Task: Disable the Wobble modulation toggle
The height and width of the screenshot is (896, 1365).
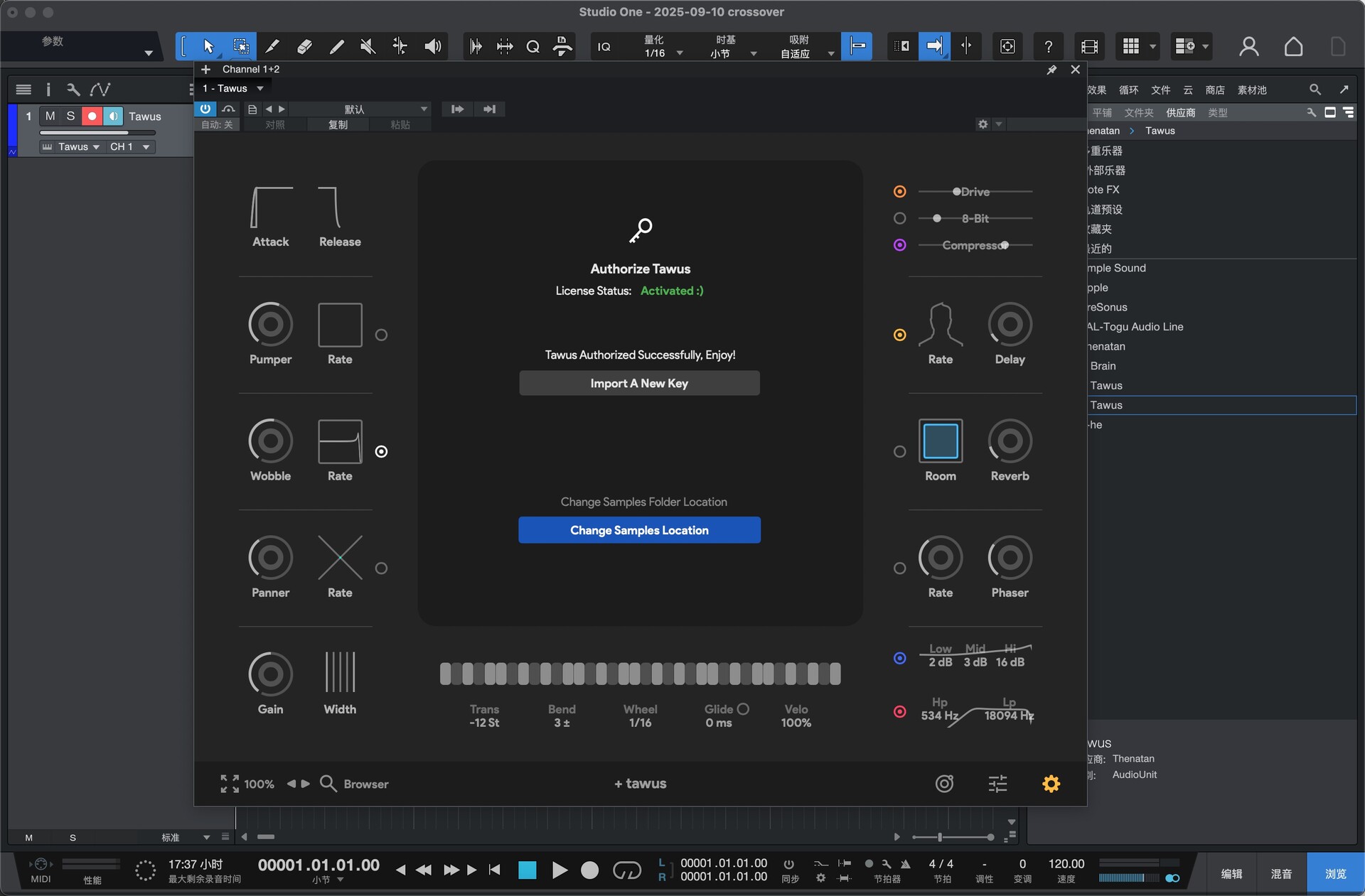Action: (381, 451)
